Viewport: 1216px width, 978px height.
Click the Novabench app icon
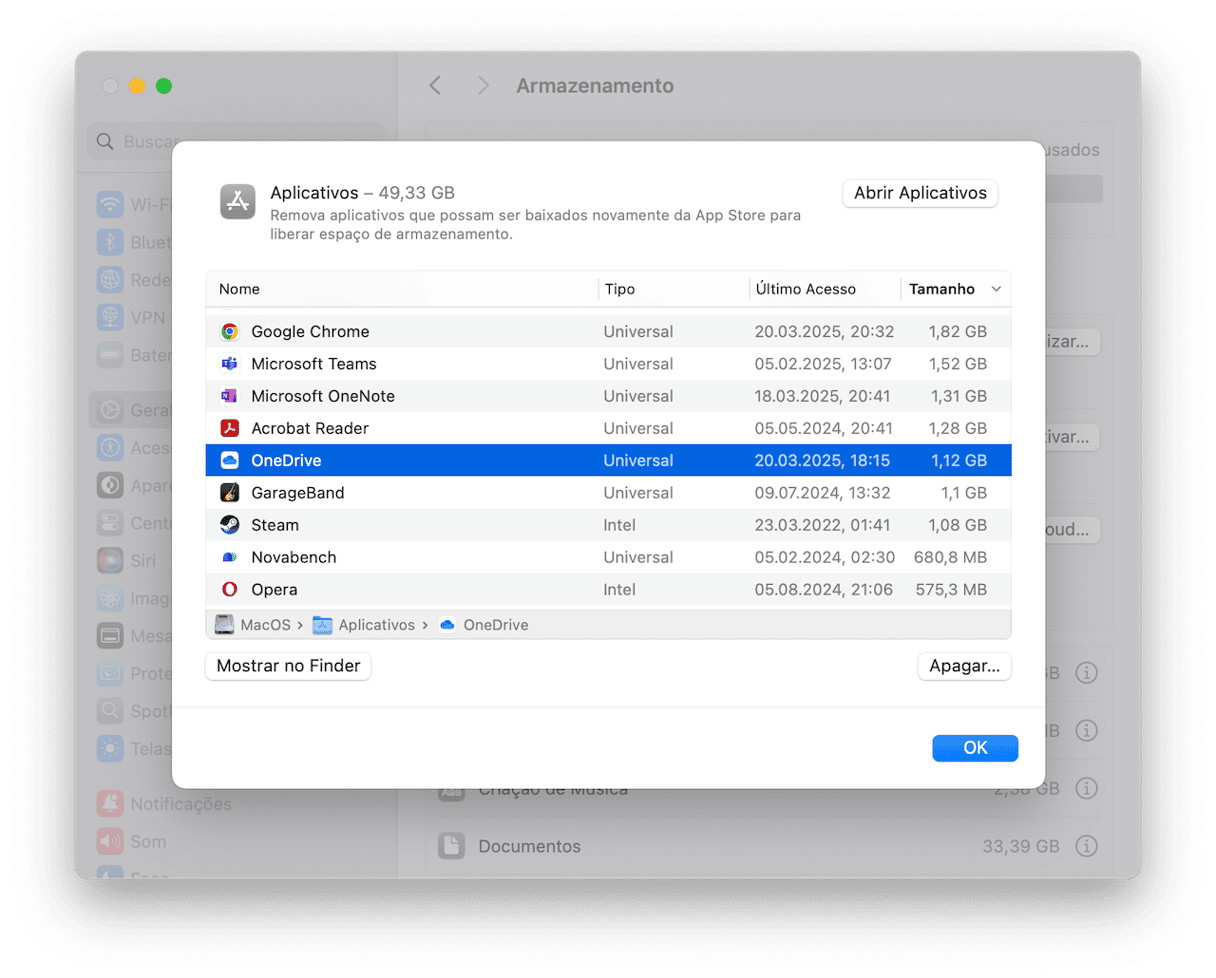(230, 557)
